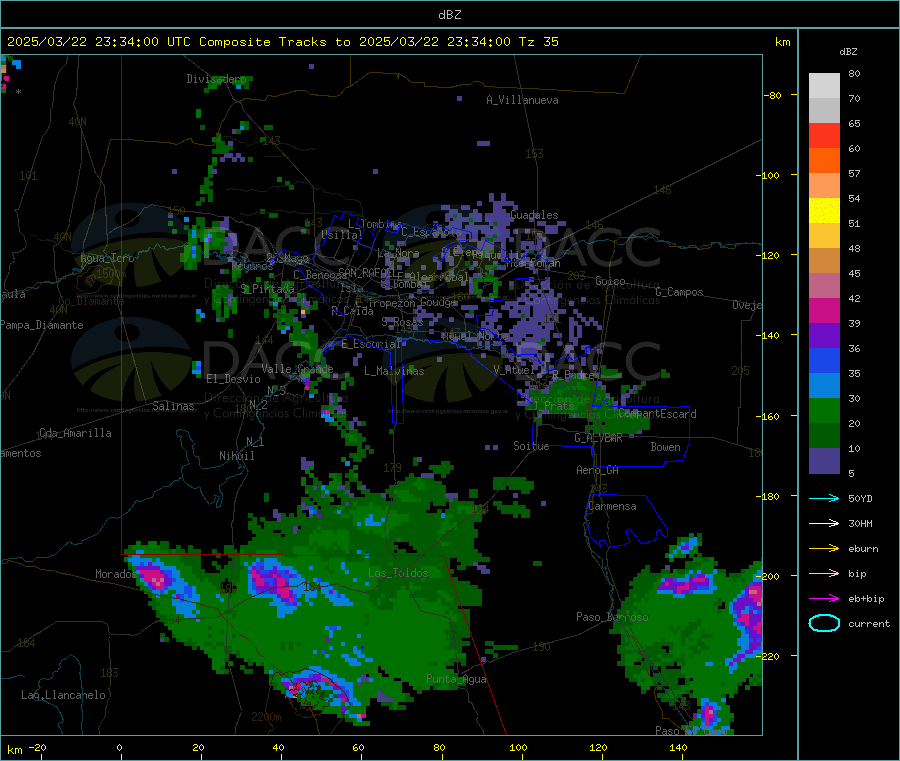Pick the red 60–65 dBZ swatch
Viewport: 900px width, 761px height.
[x=824, y=136]
